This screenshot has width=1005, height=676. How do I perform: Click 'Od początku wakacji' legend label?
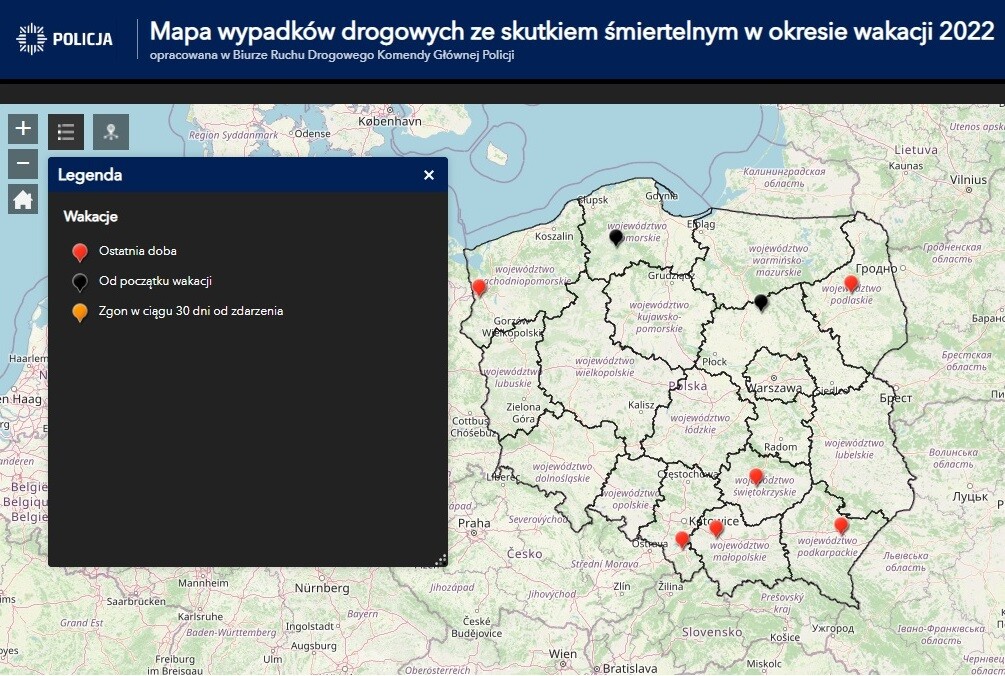[x=155, y=281]
